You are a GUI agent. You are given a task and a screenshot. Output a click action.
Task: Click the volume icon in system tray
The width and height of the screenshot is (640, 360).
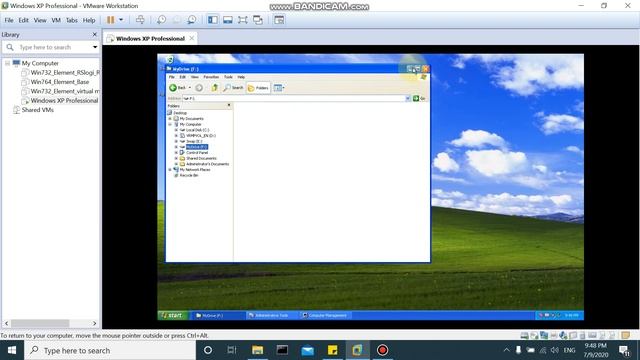(x=554, y=350)
